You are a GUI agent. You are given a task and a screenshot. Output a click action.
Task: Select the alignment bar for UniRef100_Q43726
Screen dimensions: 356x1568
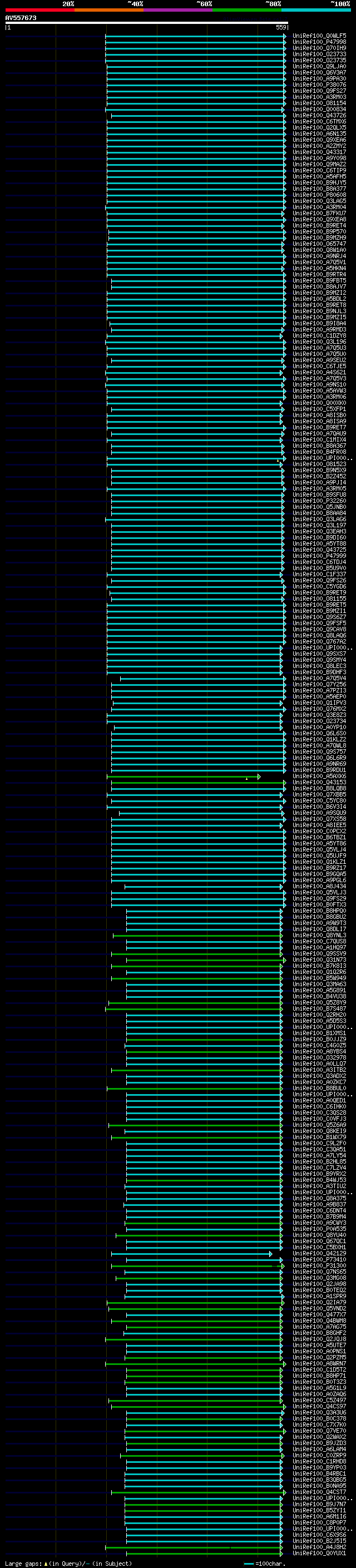point(199,116)
